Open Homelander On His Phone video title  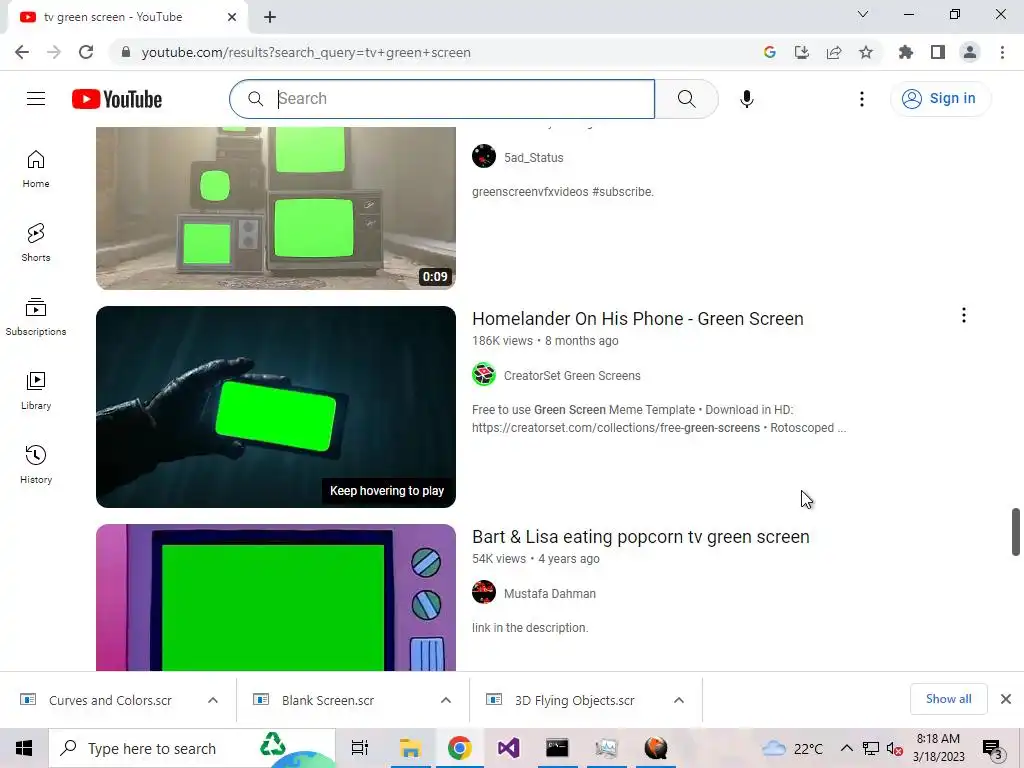point(637,319)
